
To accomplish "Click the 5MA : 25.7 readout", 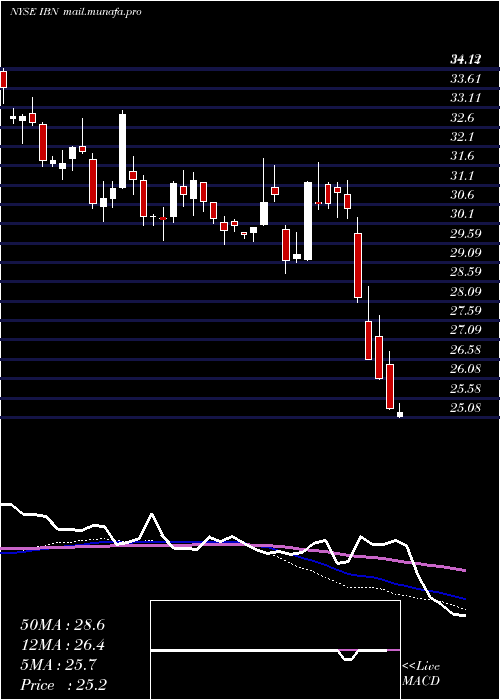I will (57, 666).
